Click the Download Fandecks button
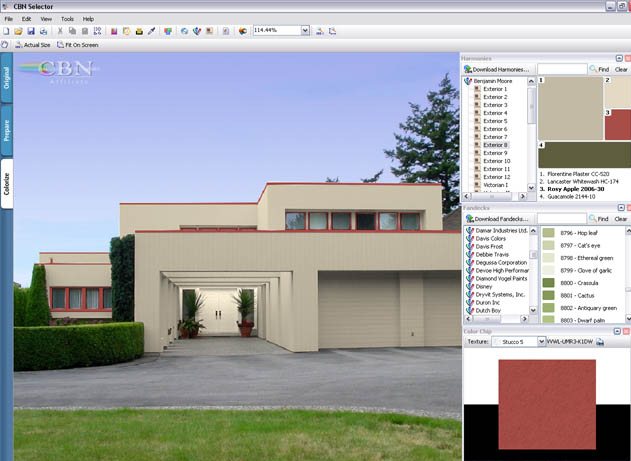 498,219
